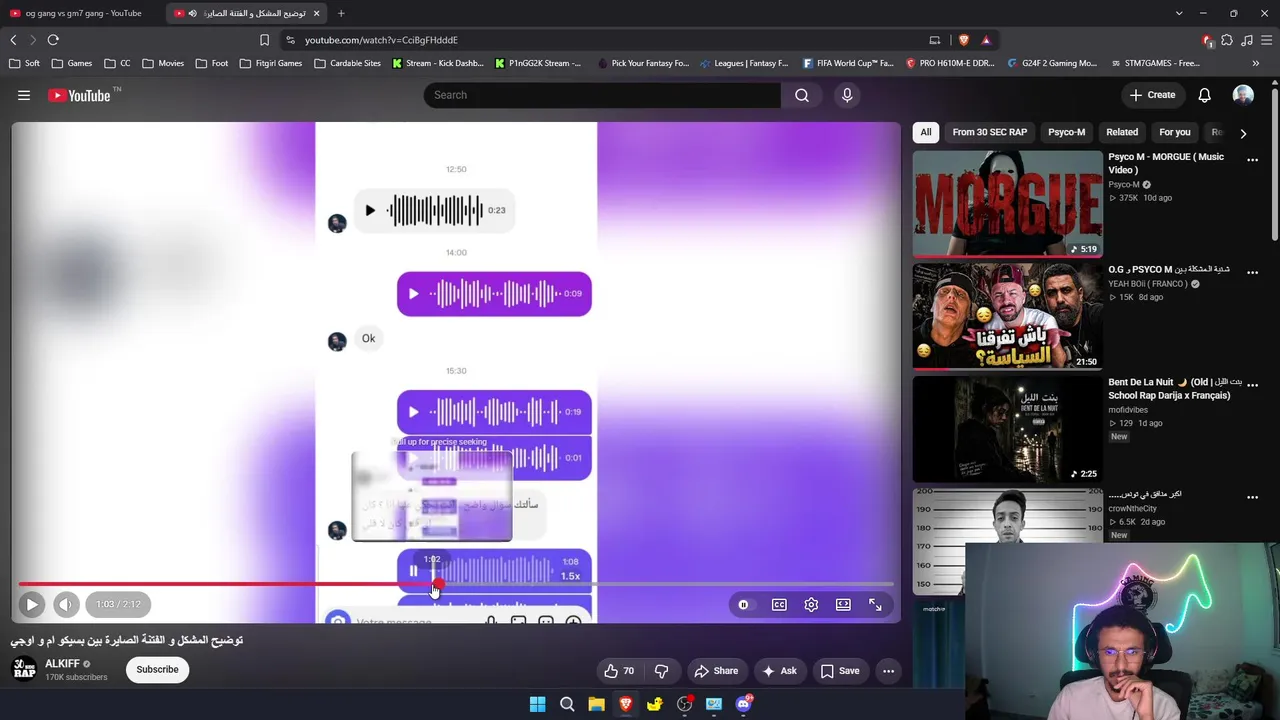Open options for Bent De La Nuit video

[x=1252, y=385]
